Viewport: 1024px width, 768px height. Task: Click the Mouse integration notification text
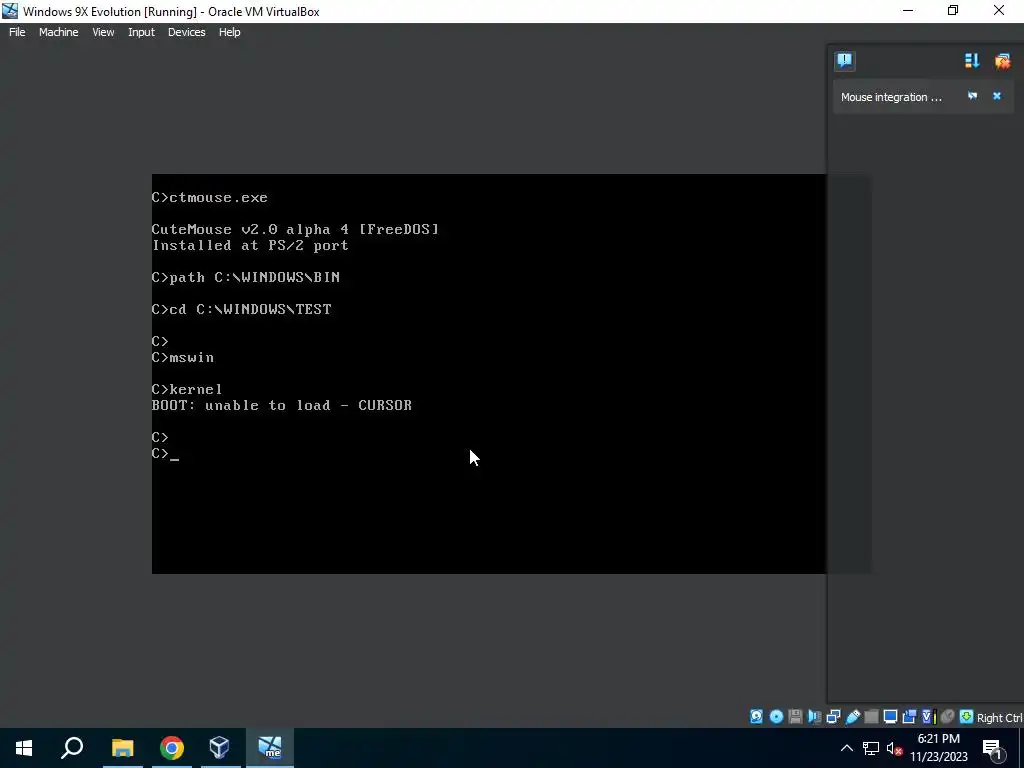coord(891,97)
